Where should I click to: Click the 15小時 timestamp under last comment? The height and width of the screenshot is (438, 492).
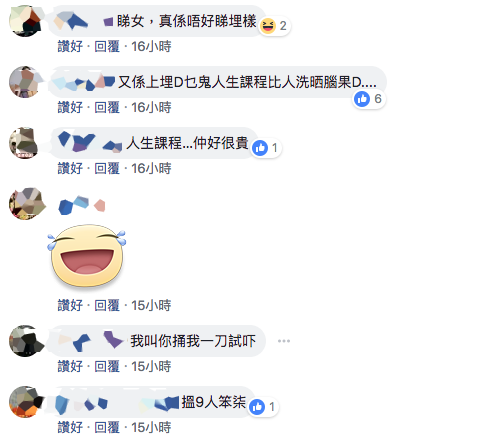[x=151, y=427]
